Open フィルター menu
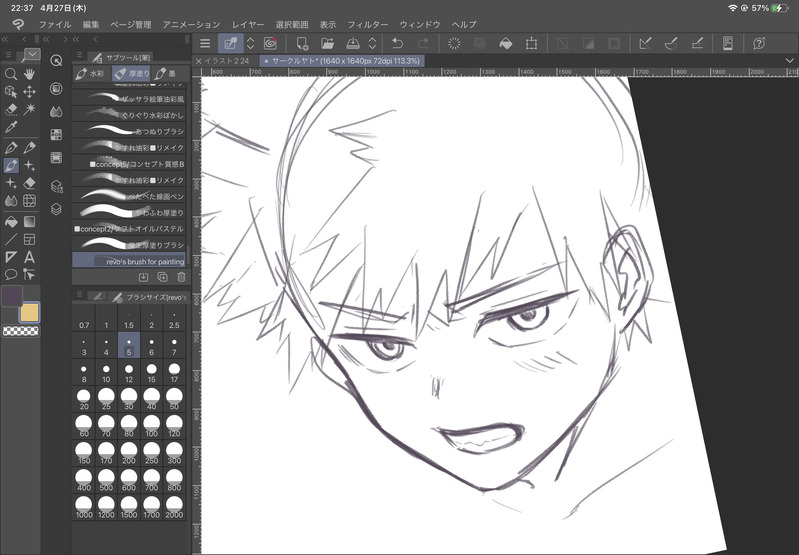Image resolution: width=799 pixels, height=555 pixels. (x=367, y=24)
